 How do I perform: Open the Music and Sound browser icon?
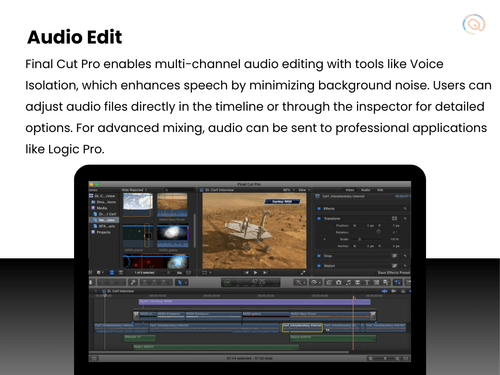click(348, 282)
